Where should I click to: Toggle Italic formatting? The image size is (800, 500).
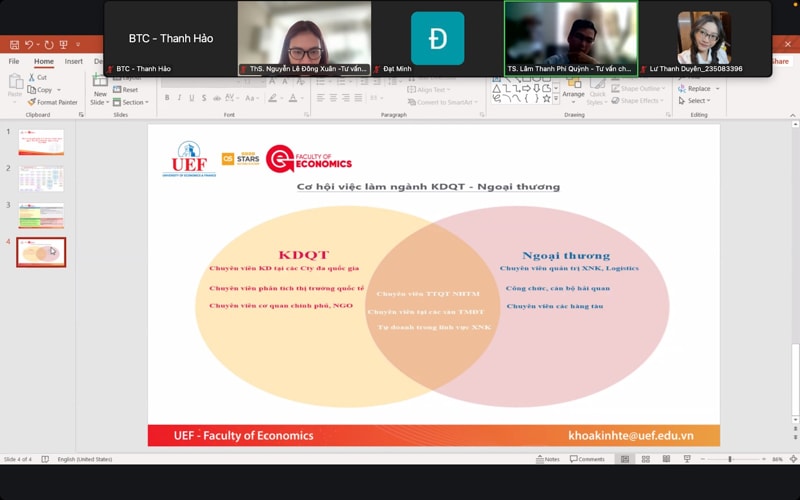(x=179, y=98)
